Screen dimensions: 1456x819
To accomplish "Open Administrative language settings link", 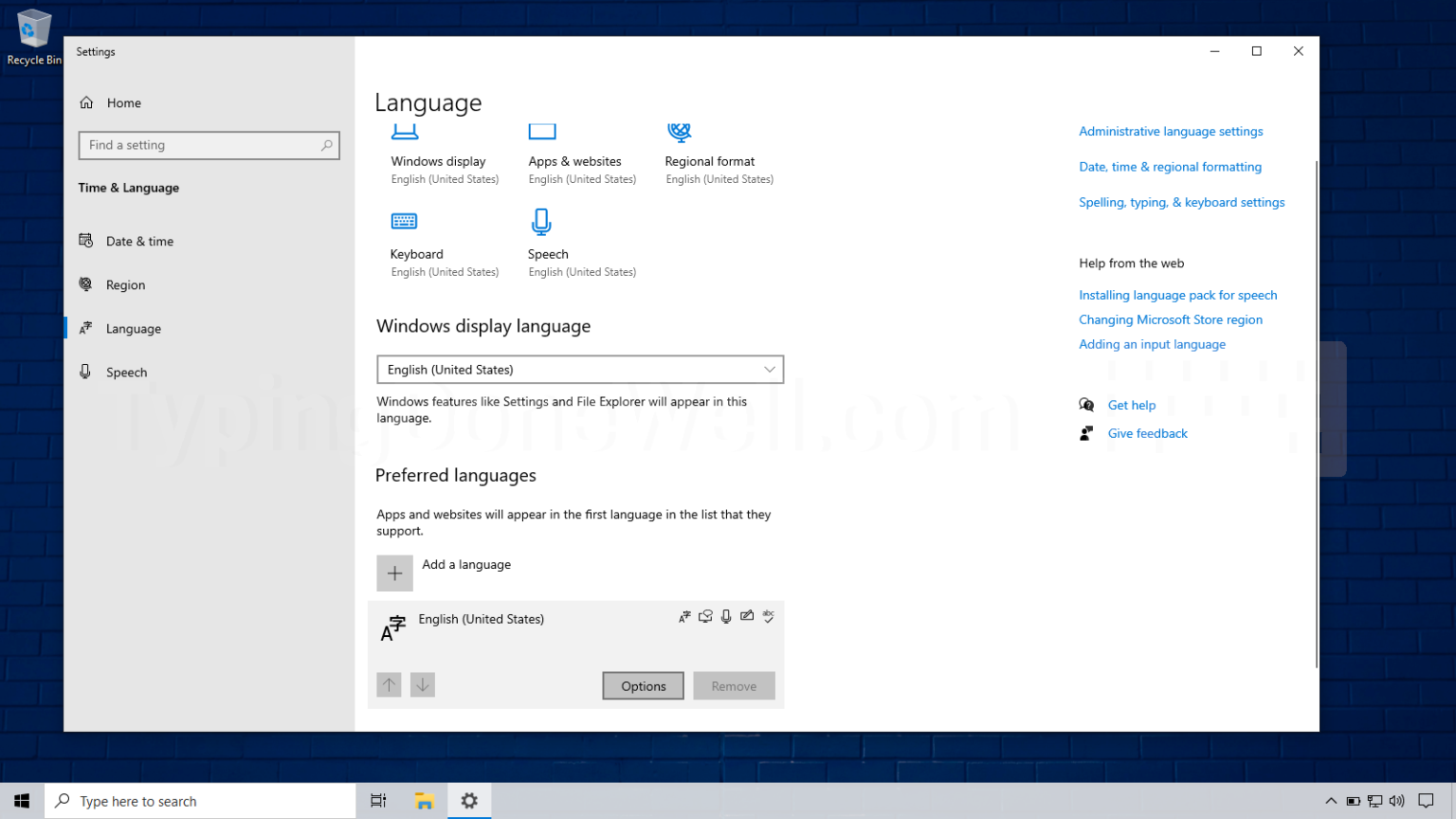I will pos(1171,131).
